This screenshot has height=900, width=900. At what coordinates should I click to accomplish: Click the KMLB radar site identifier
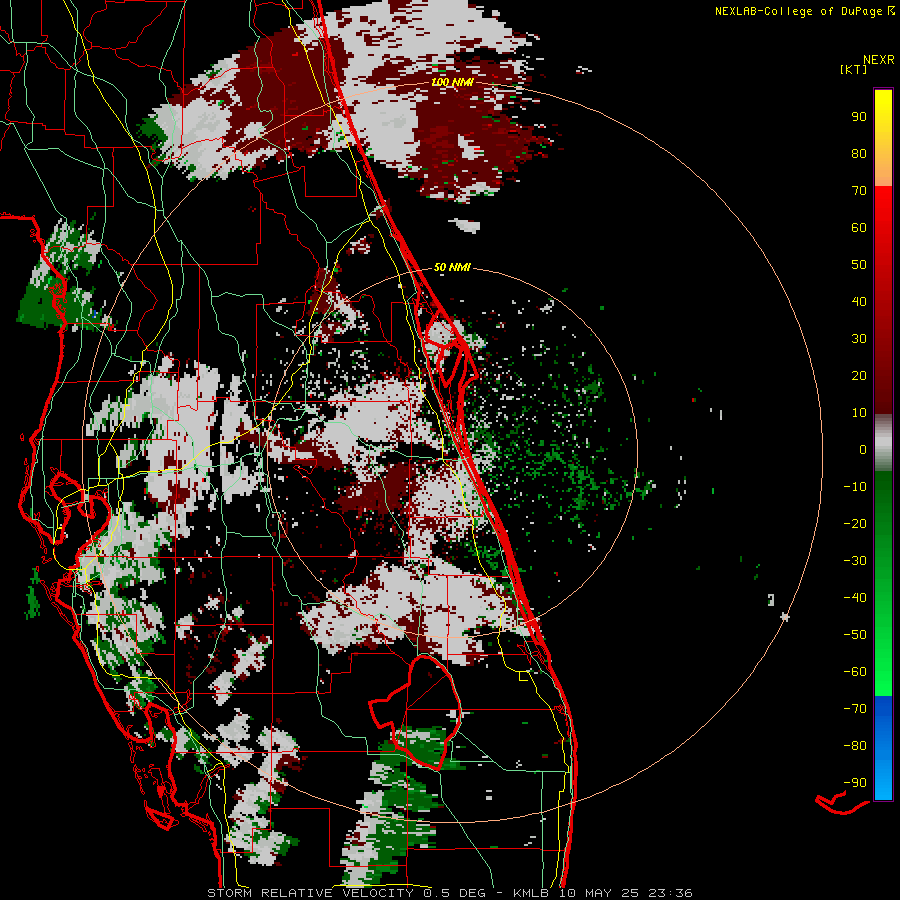click(x=531, y=893)
